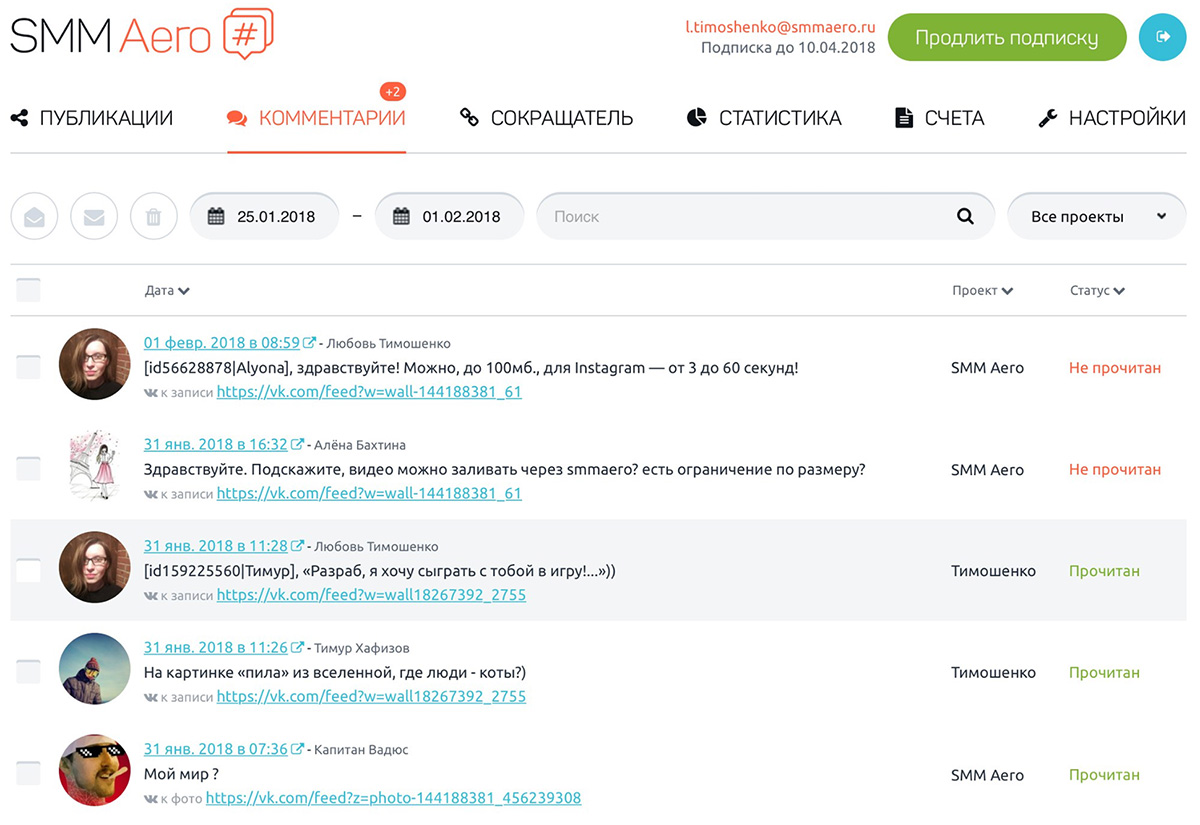
Task: Open the photo-144188381_456239308 link
Action: pyautogui.click(x=393, y=798)
